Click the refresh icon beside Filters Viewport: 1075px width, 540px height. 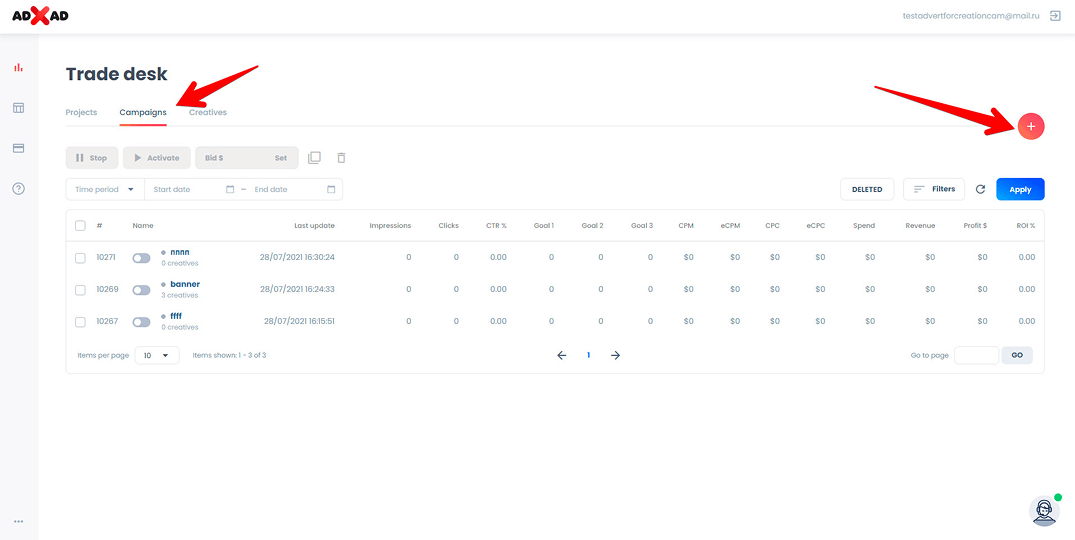980,189
